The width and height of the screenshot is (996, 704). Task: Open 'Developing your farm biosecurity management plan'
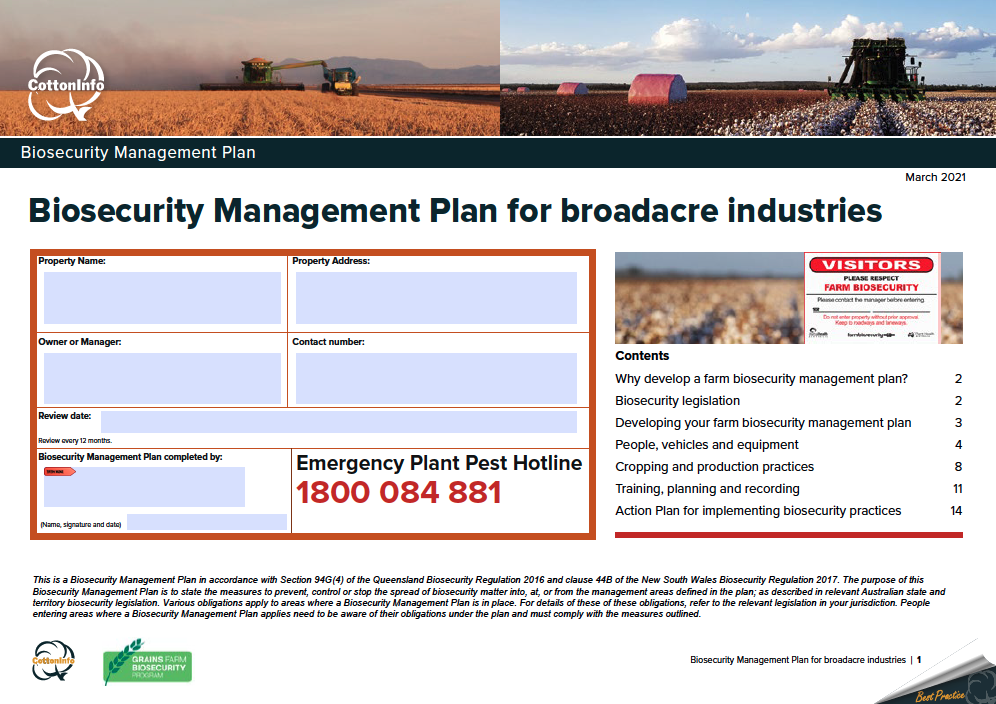pyautogui.click(x=763, y=423)
